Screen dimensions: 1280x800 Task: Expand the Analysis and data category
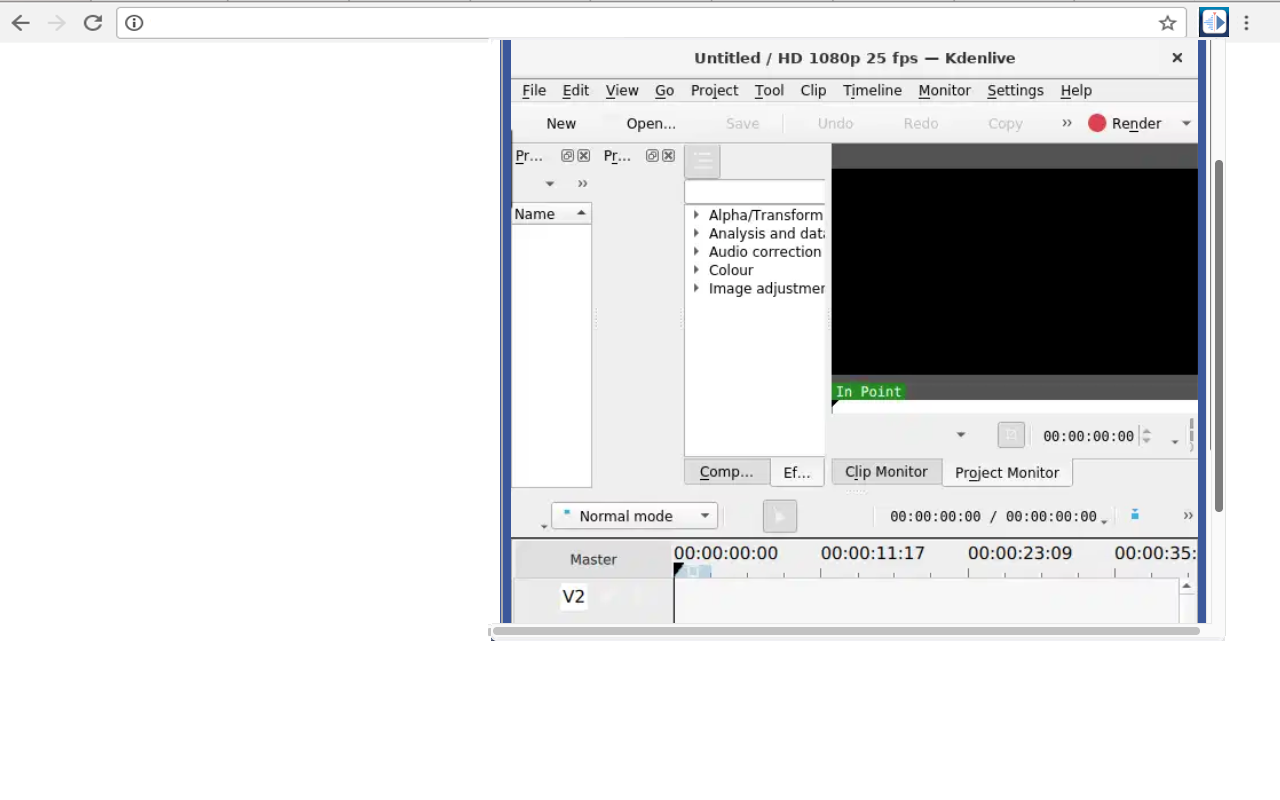(696, 233)
